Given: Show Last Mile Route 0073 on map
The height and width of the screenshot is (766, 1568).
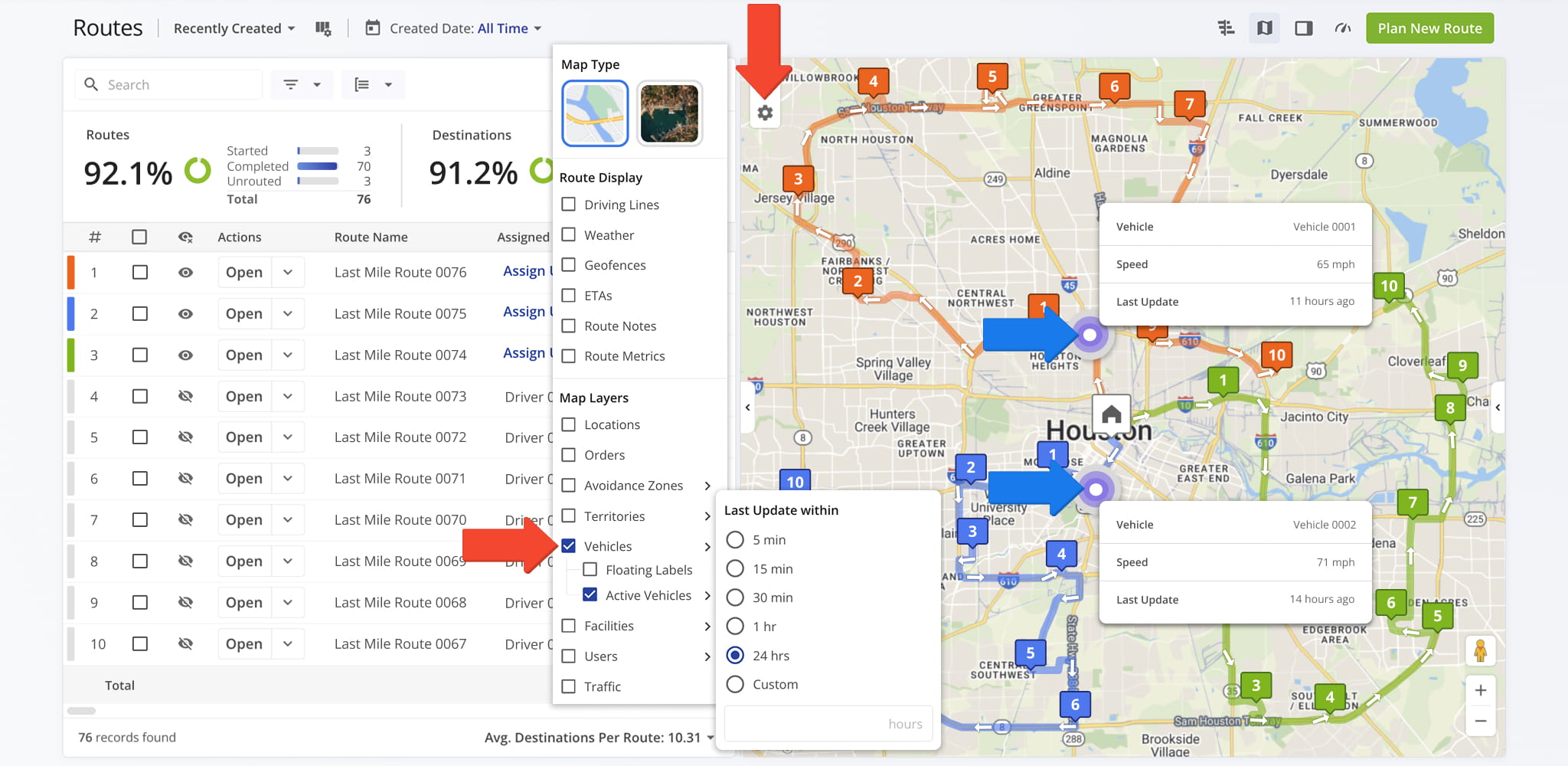Looking at the screenshot, I should click(185, 397).
